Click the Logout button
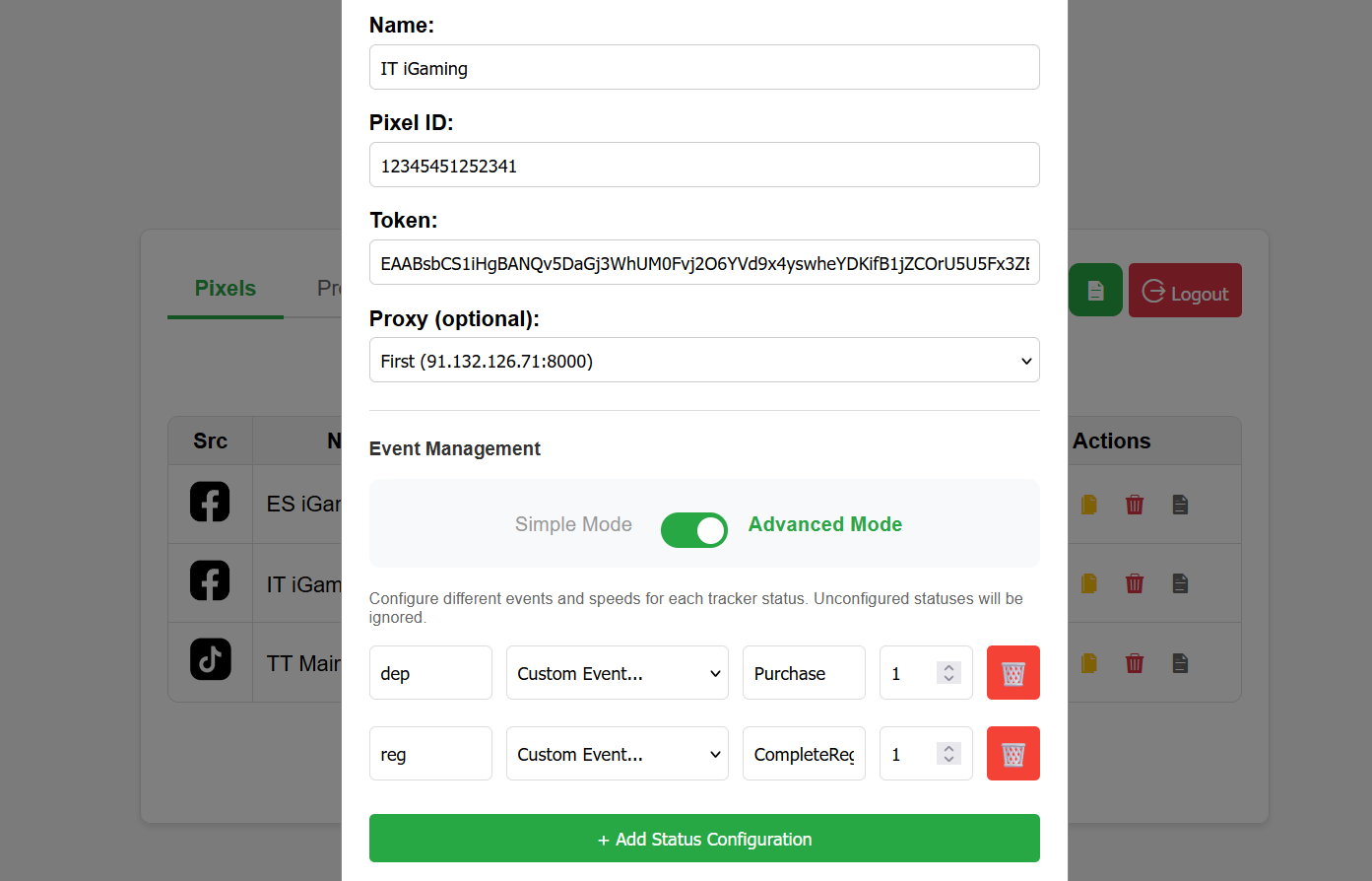The image size is (1372, 881). click(1185, 290)
